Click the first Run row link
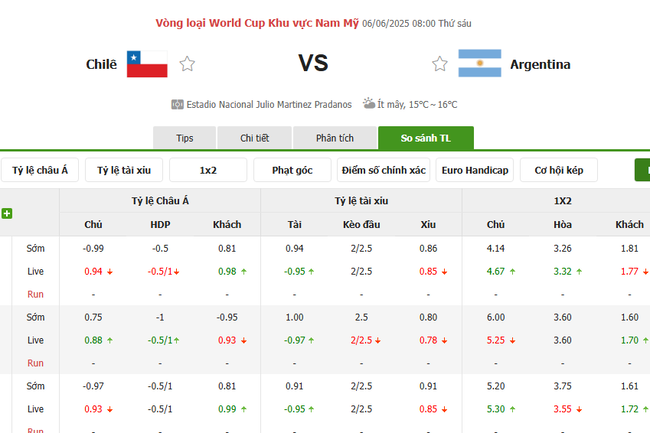The image size is (650, 433). point(35,294)
